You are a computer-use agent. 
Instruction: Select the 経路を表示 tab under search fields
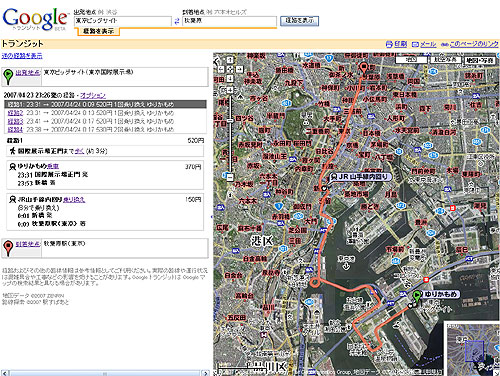[98, 31]
